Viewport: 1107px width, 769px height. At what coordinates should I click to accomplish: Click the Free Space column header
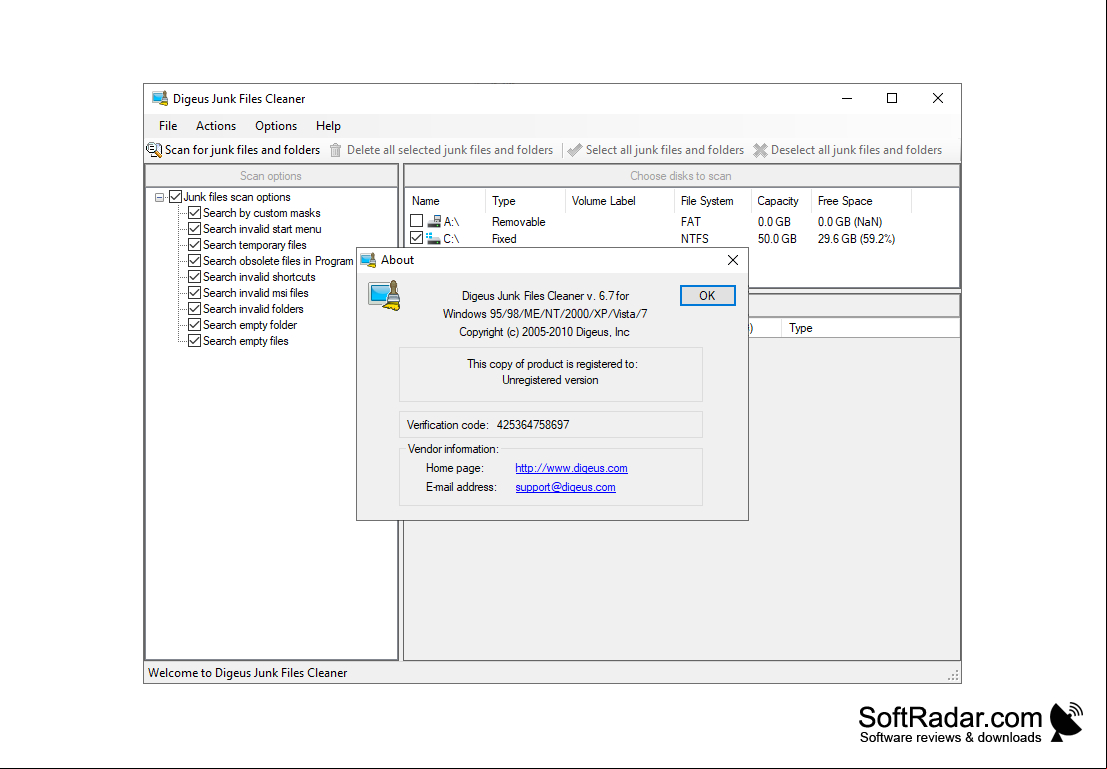(861, 201)
